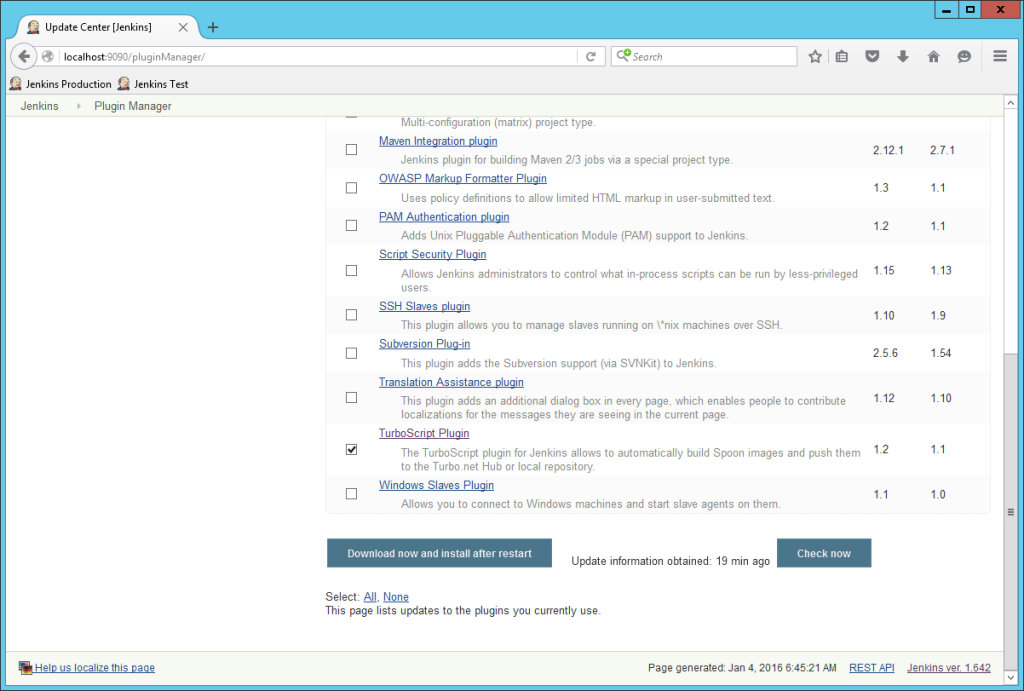
Task: Open the Firefox Hello chat icon
Action: [x=964, y=56]
